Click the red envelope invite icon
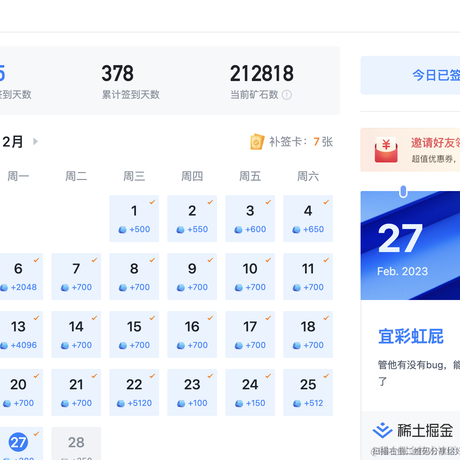The width and height of the screenshot is (460, 460). (386, 150)
